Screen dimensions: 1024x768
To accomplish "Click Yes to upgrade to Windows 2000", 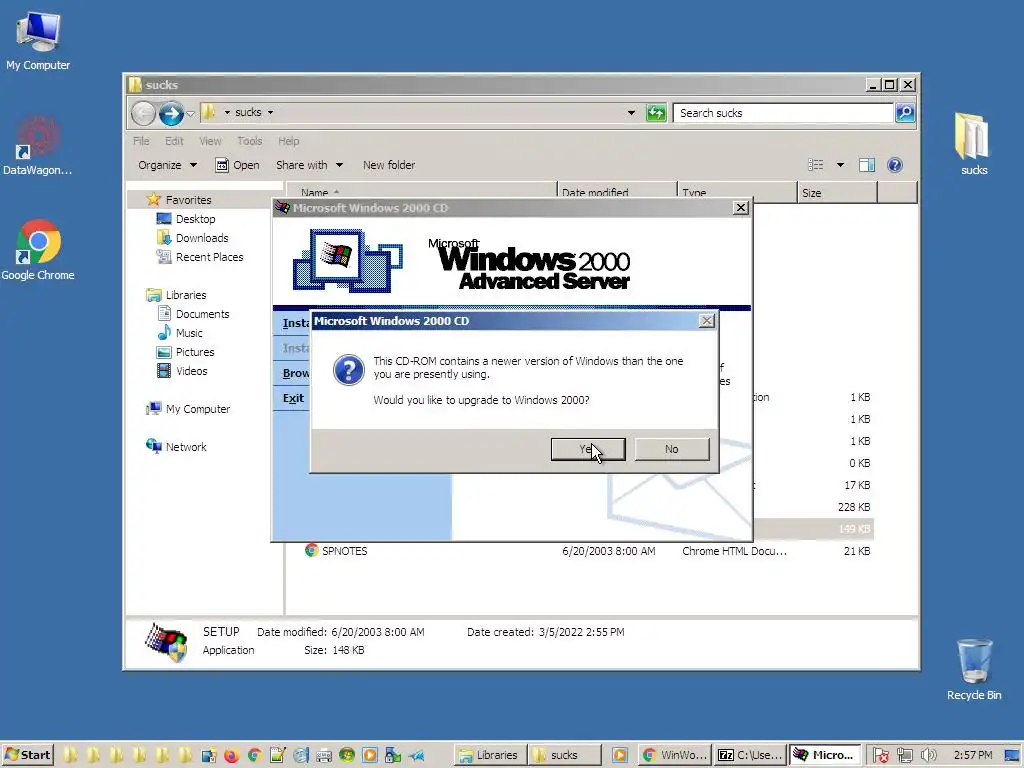I will pyautogui.click(x=588, y=449).
